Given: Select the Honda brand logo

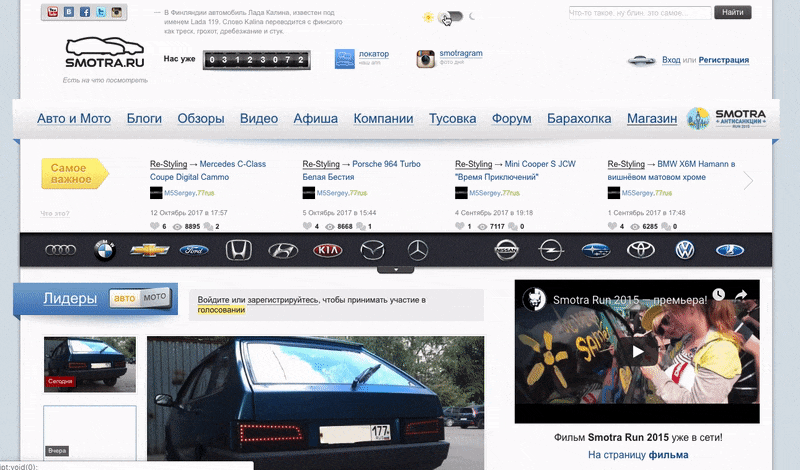Looking at the screenshot, I should pos(239,250).
